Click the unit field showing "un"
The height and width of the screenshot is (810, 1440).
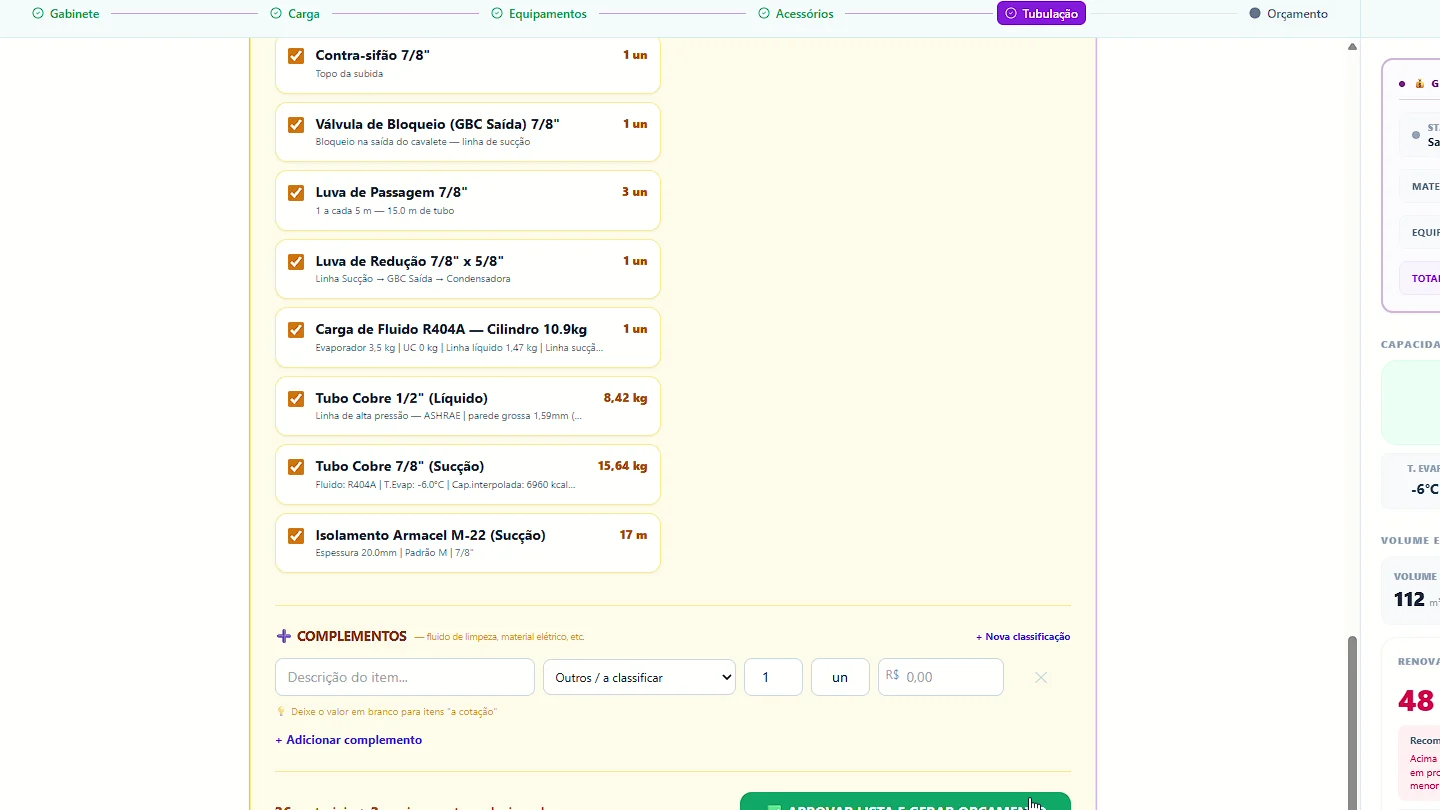click(x=840, y=677)
